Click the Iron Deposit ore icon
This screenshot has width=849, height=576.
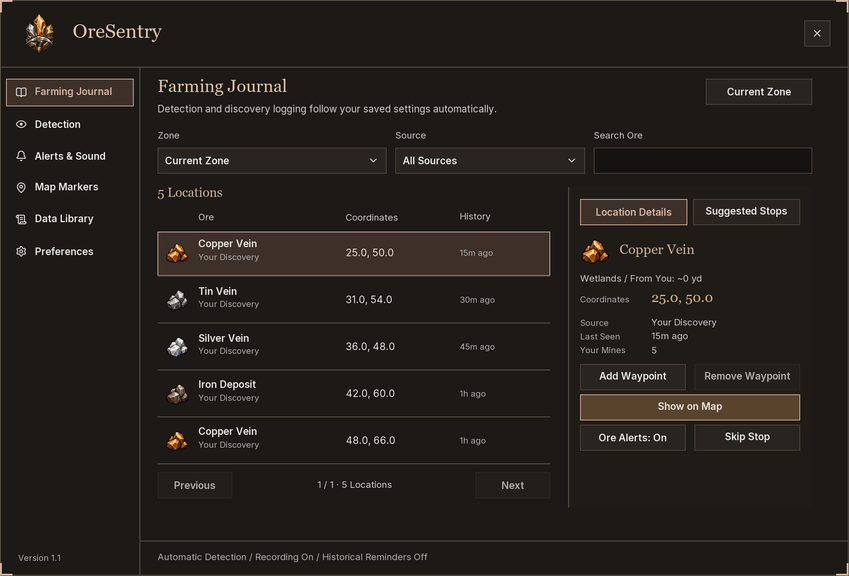pos(177,394)
